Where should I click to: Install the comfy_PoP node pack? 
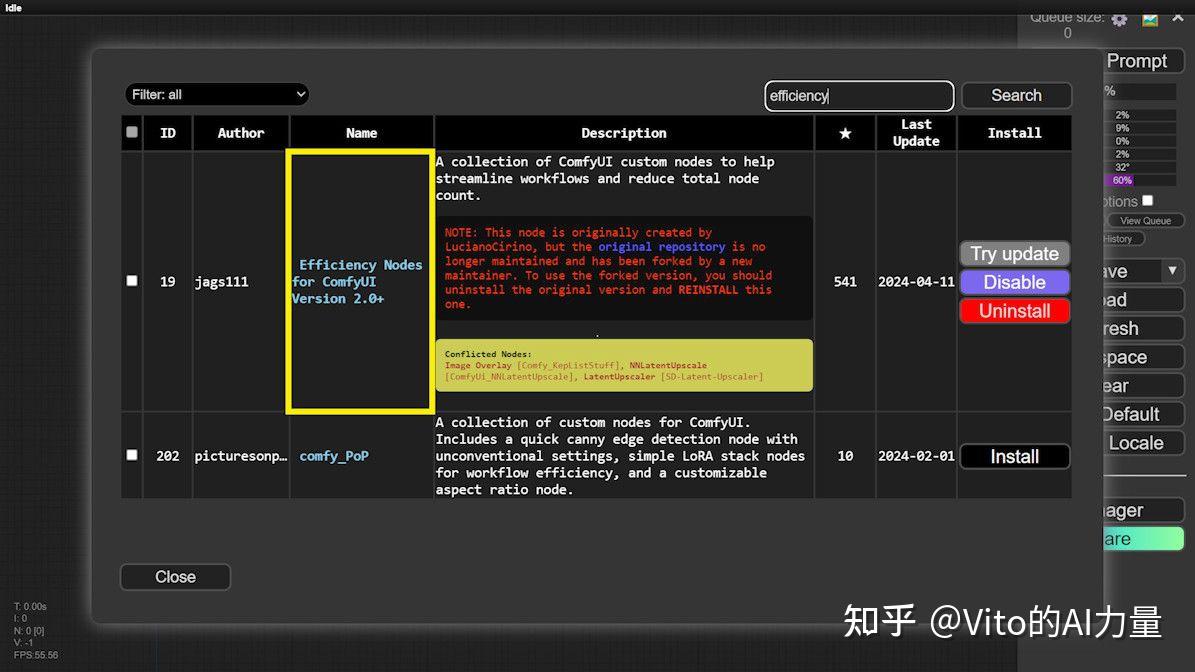click(1014, 455)
